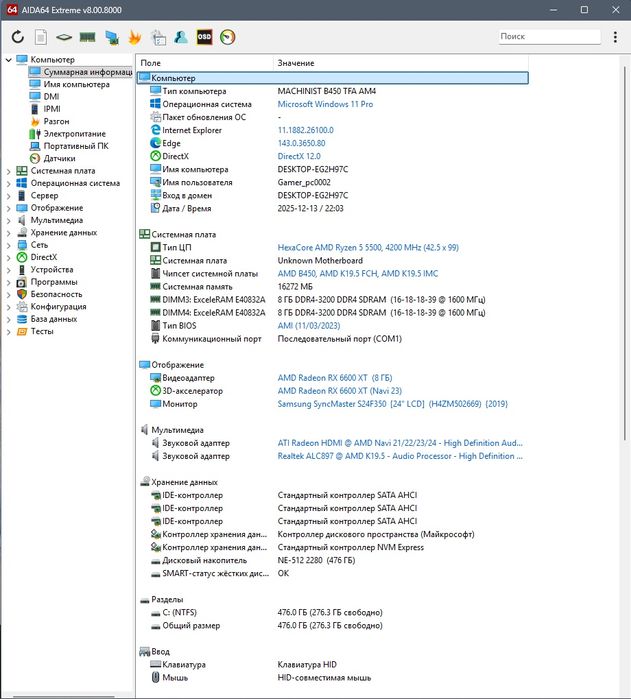Open the ATI Radeon HDMI audio link
Screen dimensions: 631x699
coord(400,443)
